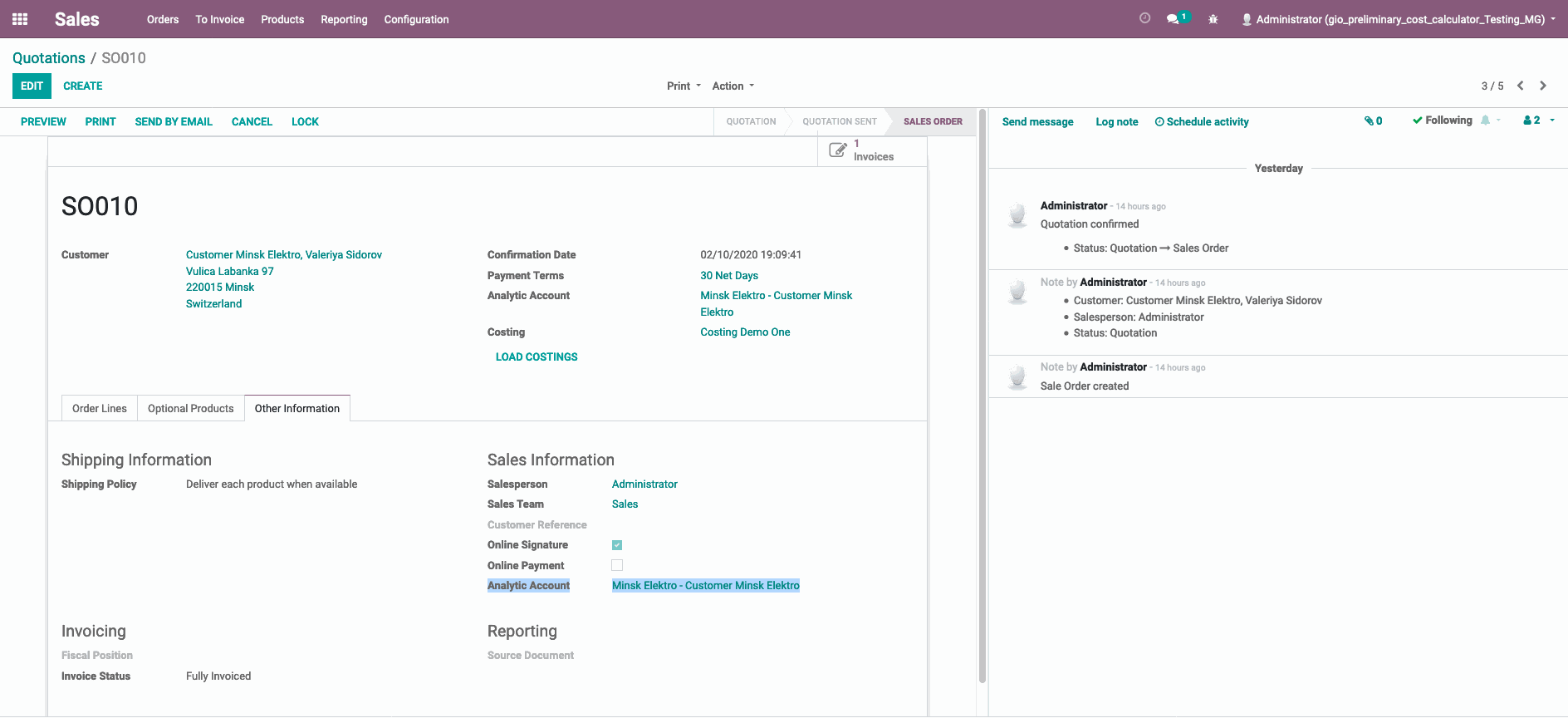Click the confirmation date value 02/10/2020 19:09:41
This screenshot has width=1568, height=718.
pos(751,255)
